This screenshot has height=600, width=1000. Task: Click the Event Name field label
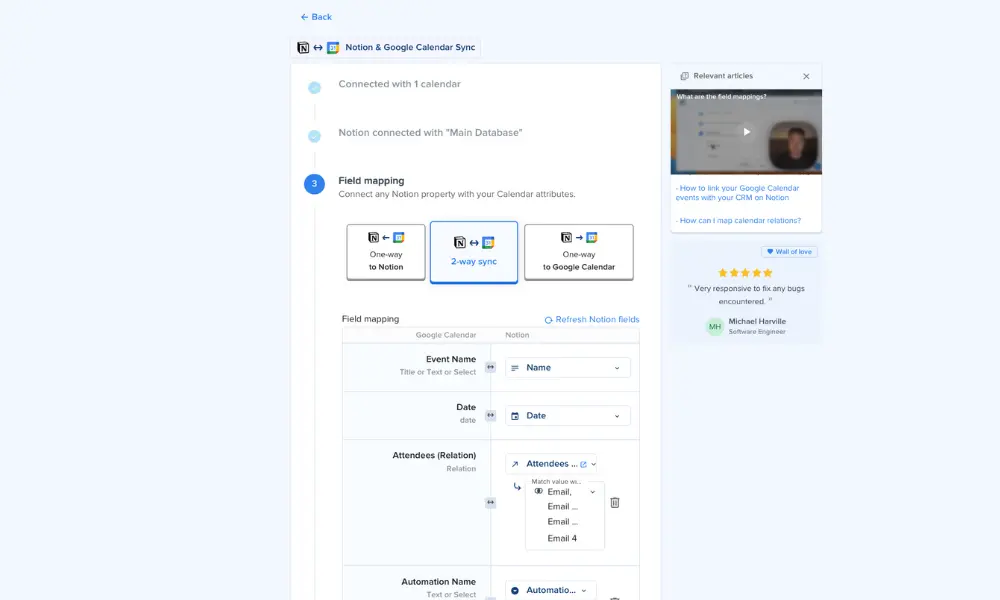point(451,359)
